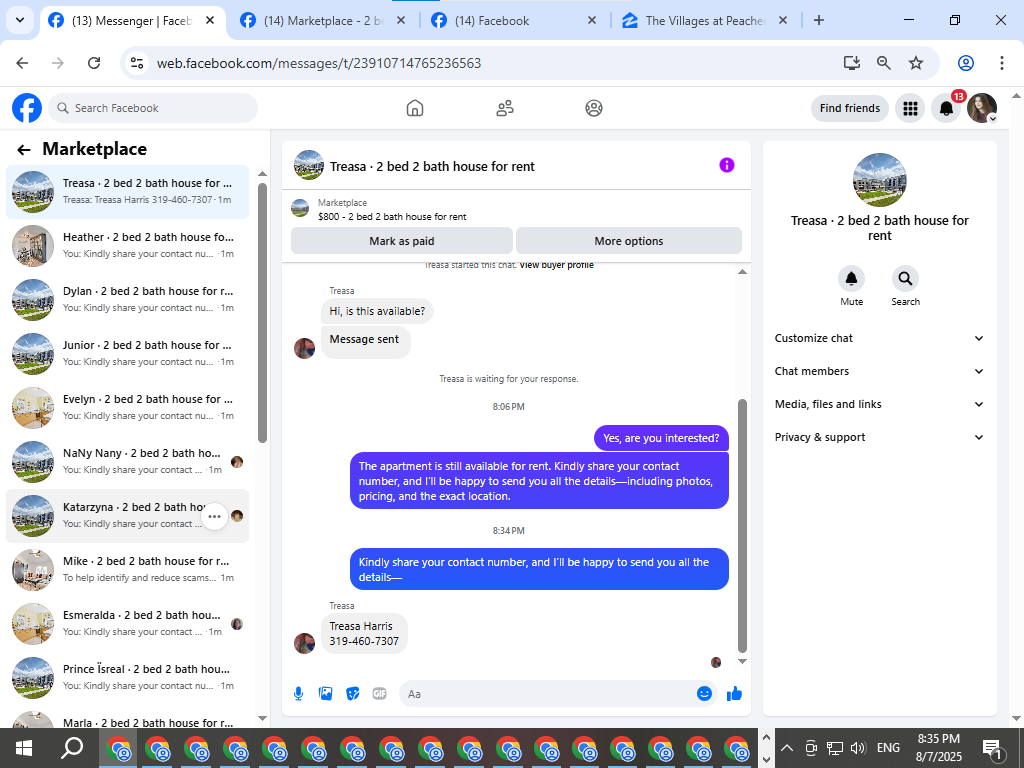Open the emoji picker in message box
This screenshot has width=1024, height=768.
(x=704, y=694)
